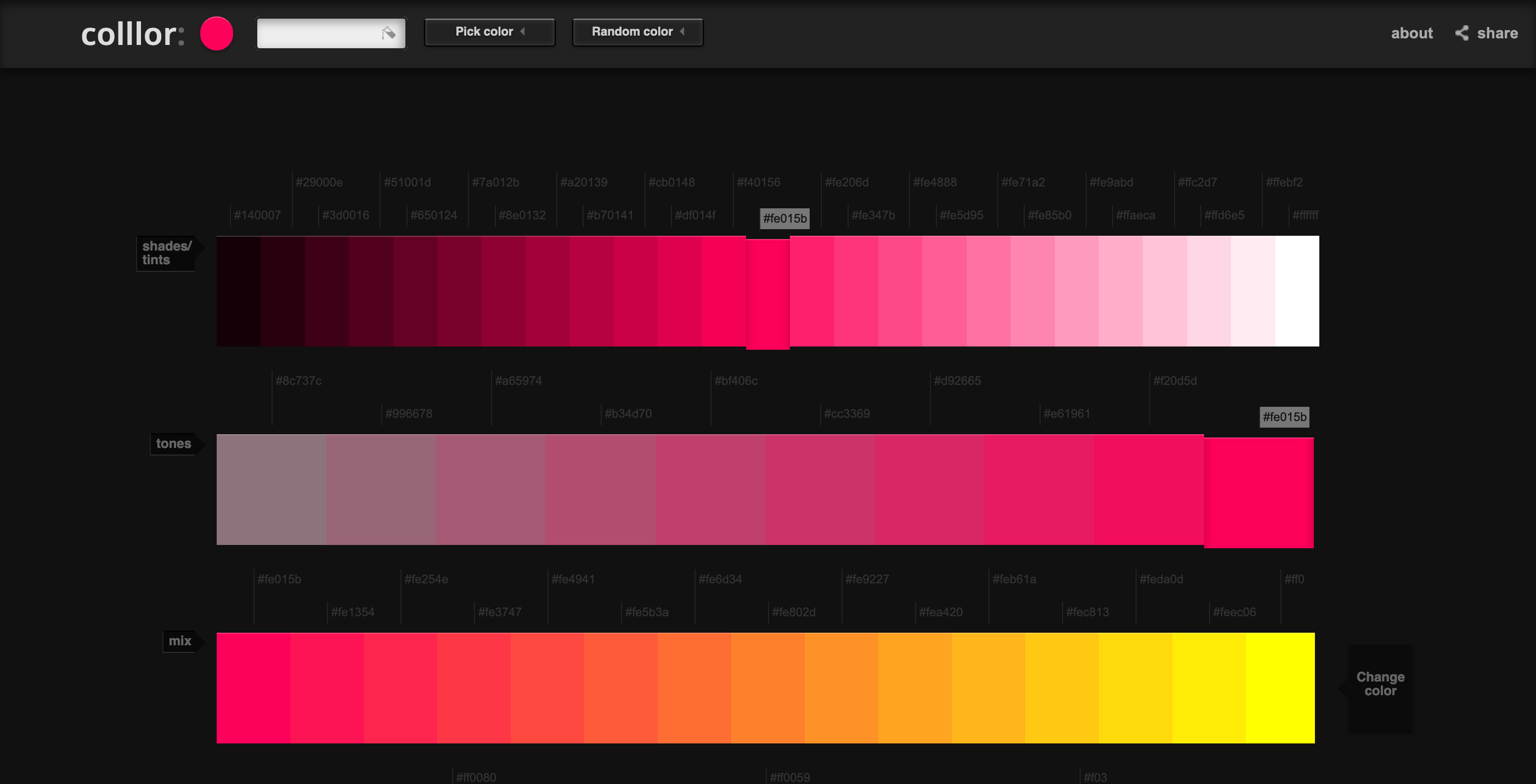Click the #b34d70 tone hex label
1536x784 pixels.
(x=629, y=413)
